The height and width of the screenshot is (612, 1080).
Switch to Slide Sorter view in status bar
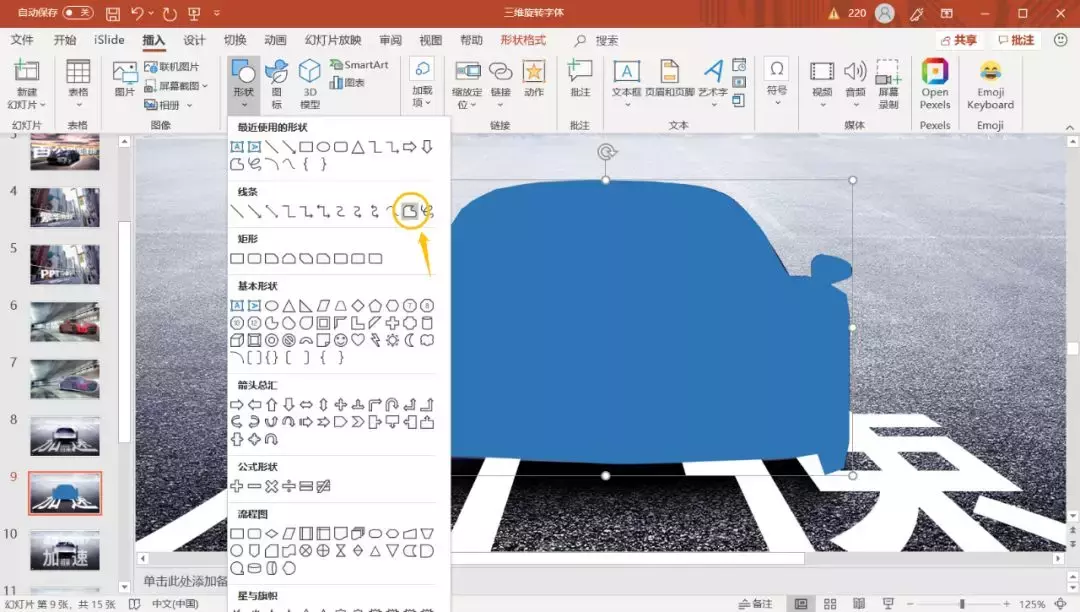point(830,604)
